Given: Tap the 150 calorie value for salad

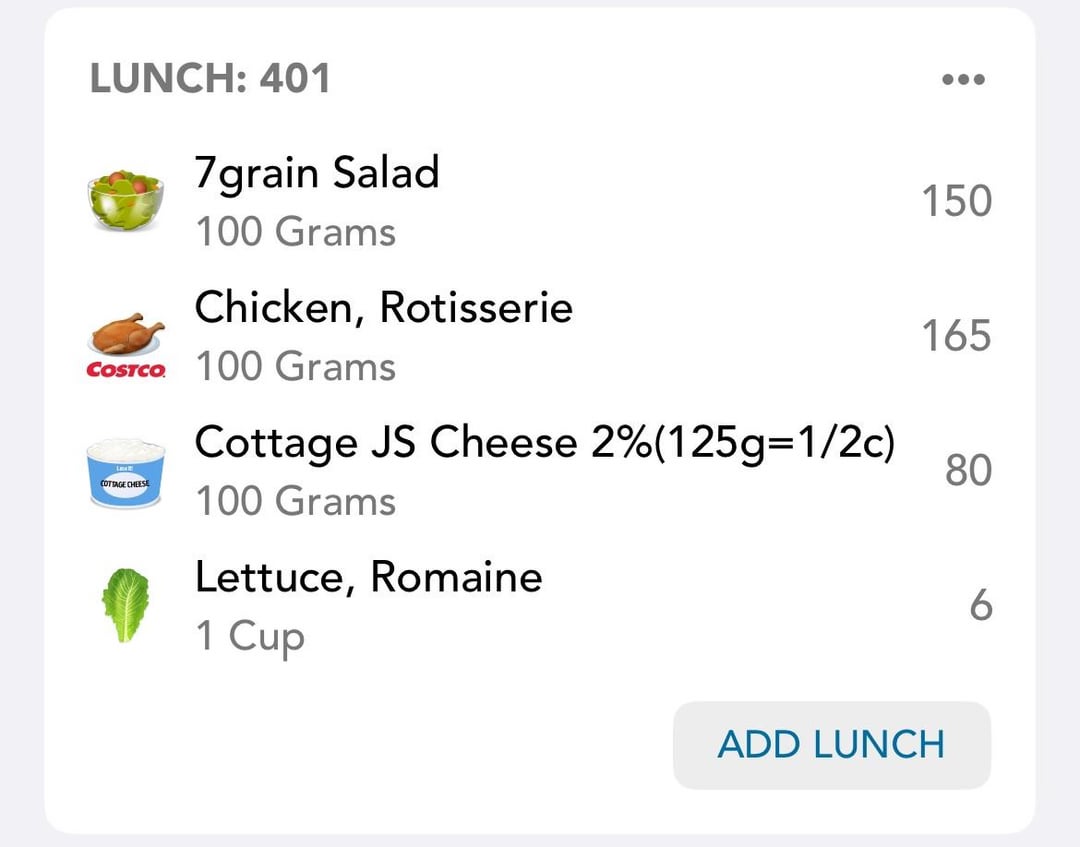Looking at the screenshot, I should pos(957,201).
